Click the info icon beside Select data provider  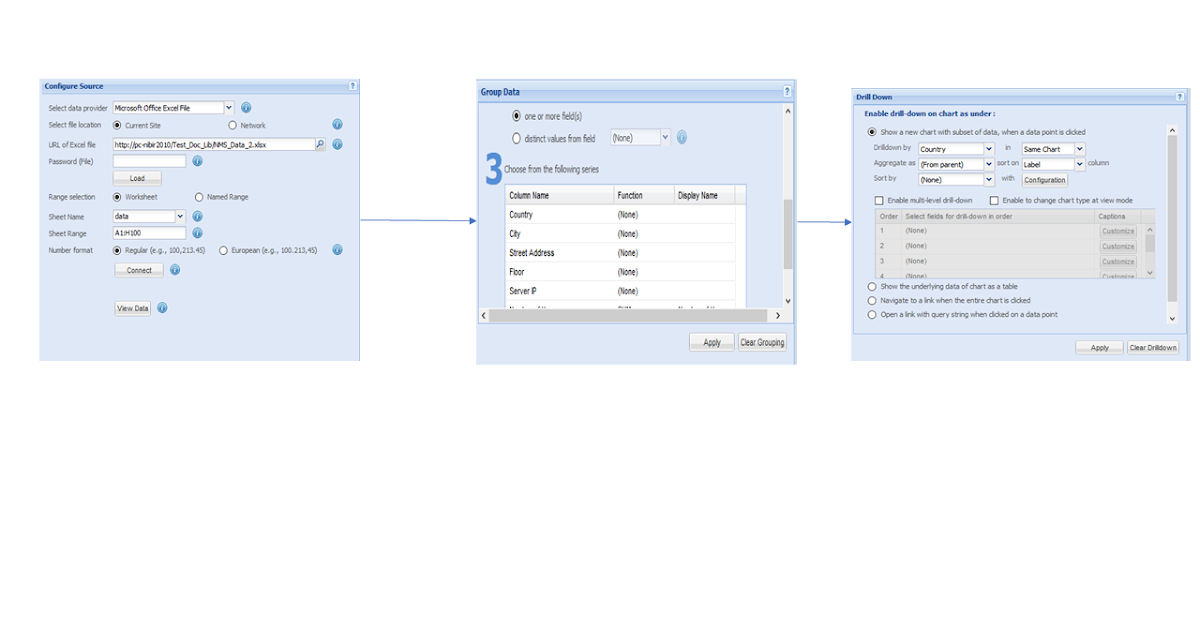tap(246, 107)
